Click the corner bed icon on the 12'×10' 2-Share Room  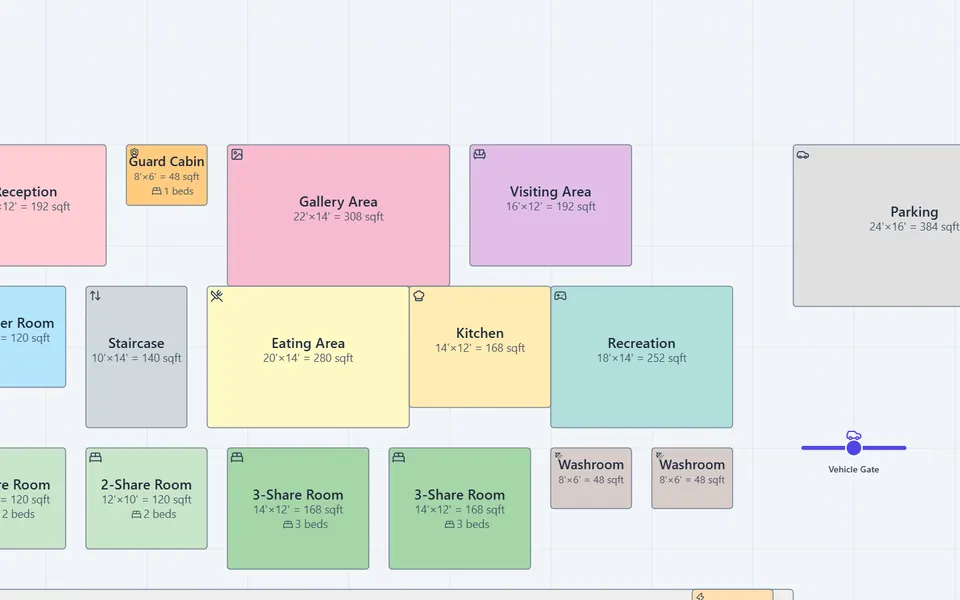tap(96, 457)
